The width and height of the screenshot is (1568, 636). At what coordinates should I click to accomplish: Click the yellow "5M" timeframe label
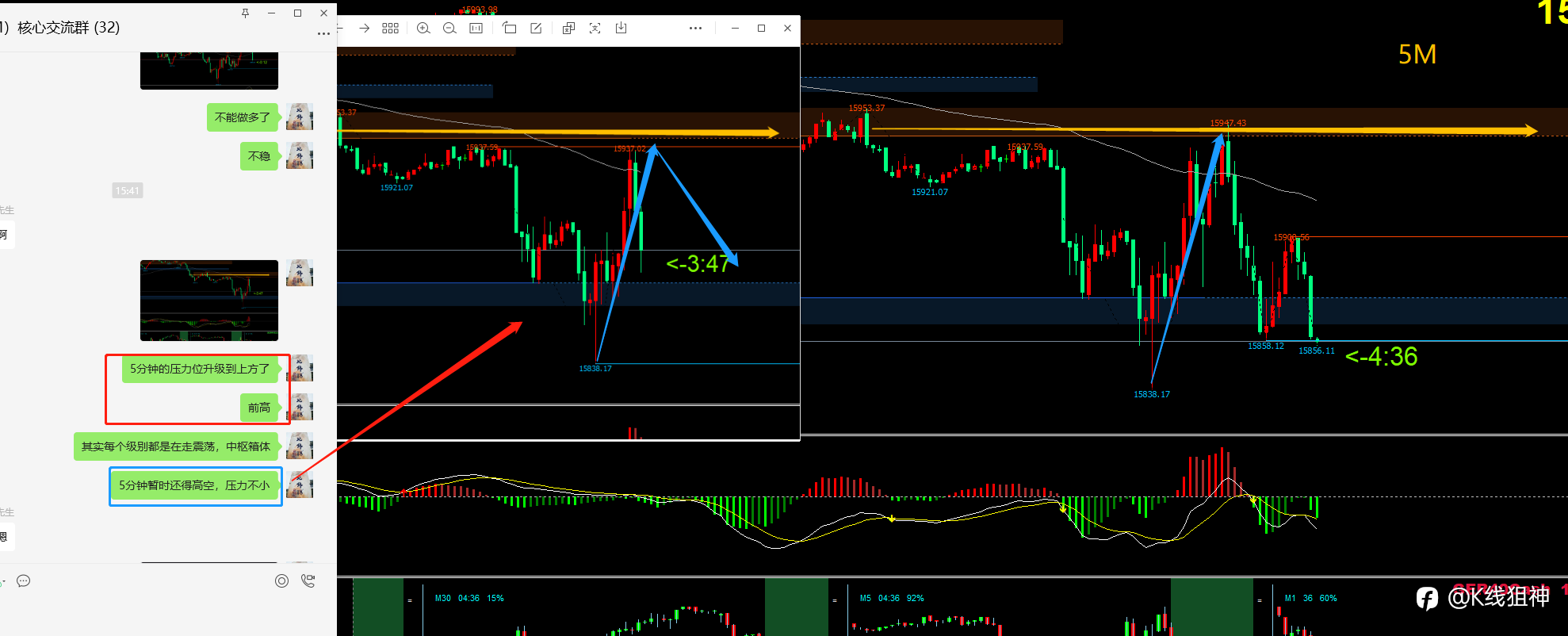1417,55
